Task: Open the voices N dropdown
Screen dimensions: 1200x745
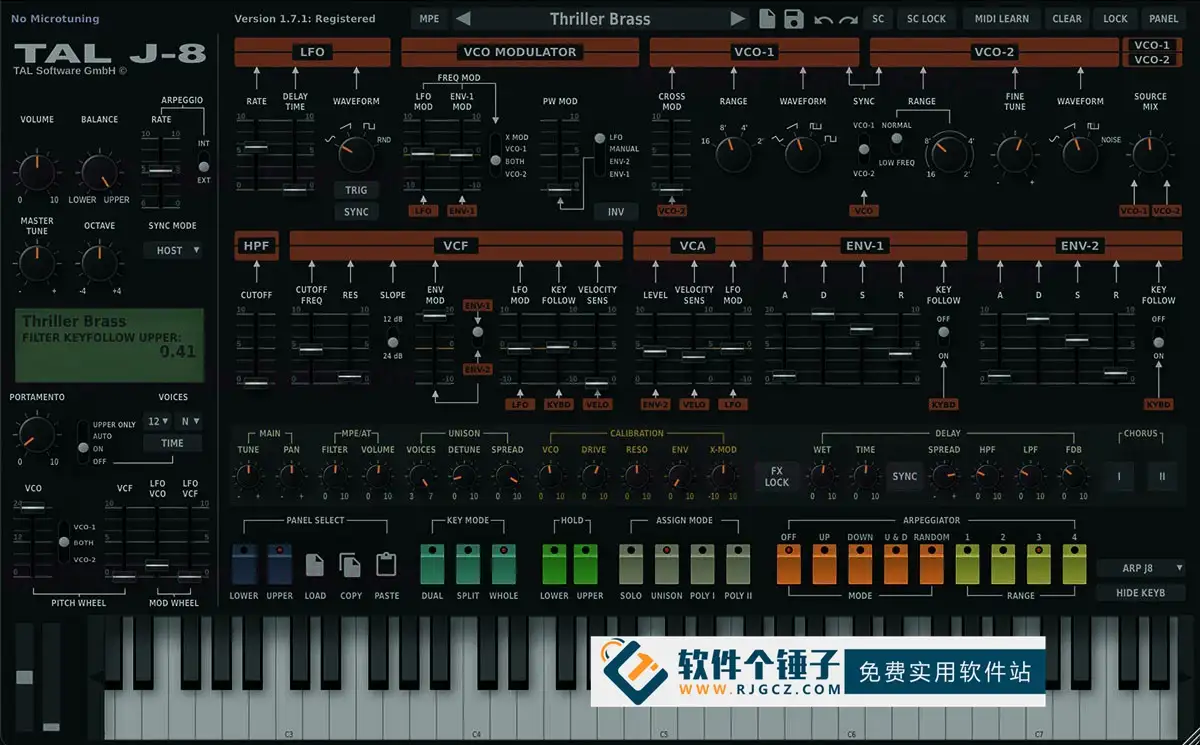Action: click(x=191, y=421)
